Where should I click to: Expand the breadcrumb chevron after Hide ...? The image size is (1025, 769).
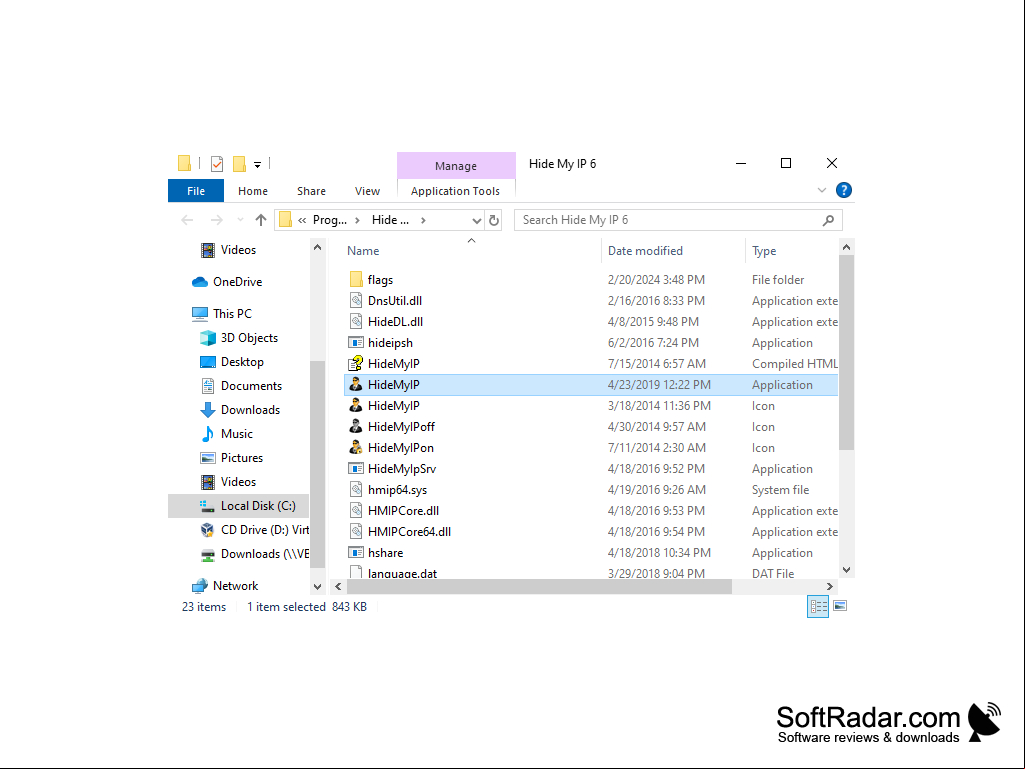(x=424, y=220)
